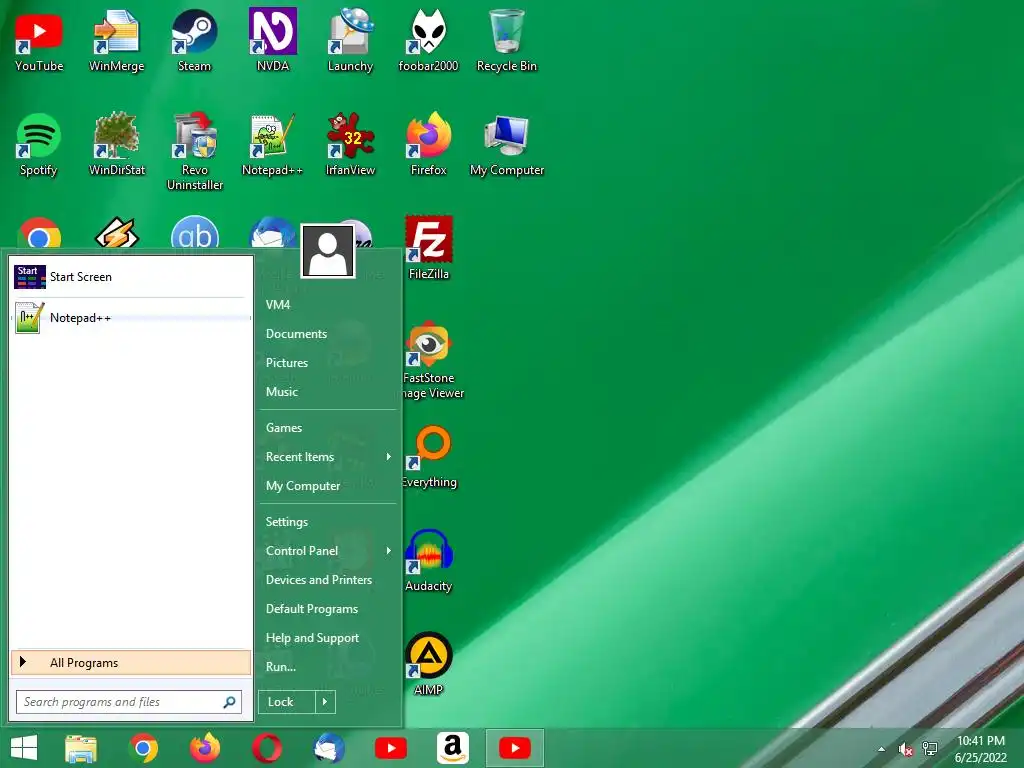Image resolution: width=1024 pixels, height=768 pixels.
Task: Open the network tray icon
Action: 929,749
